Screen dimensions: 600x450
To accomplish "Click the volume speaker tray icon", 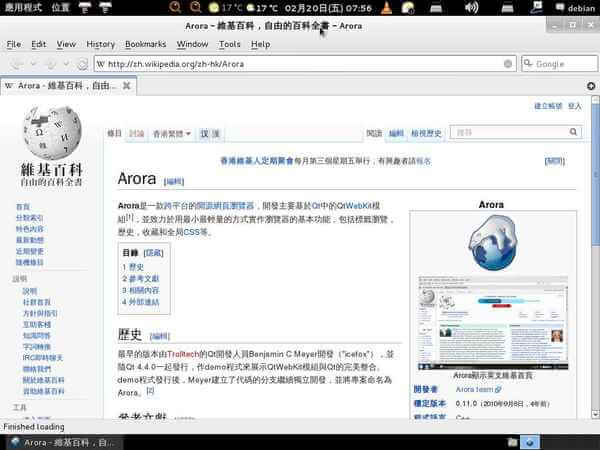I will [x=471, y=8].
